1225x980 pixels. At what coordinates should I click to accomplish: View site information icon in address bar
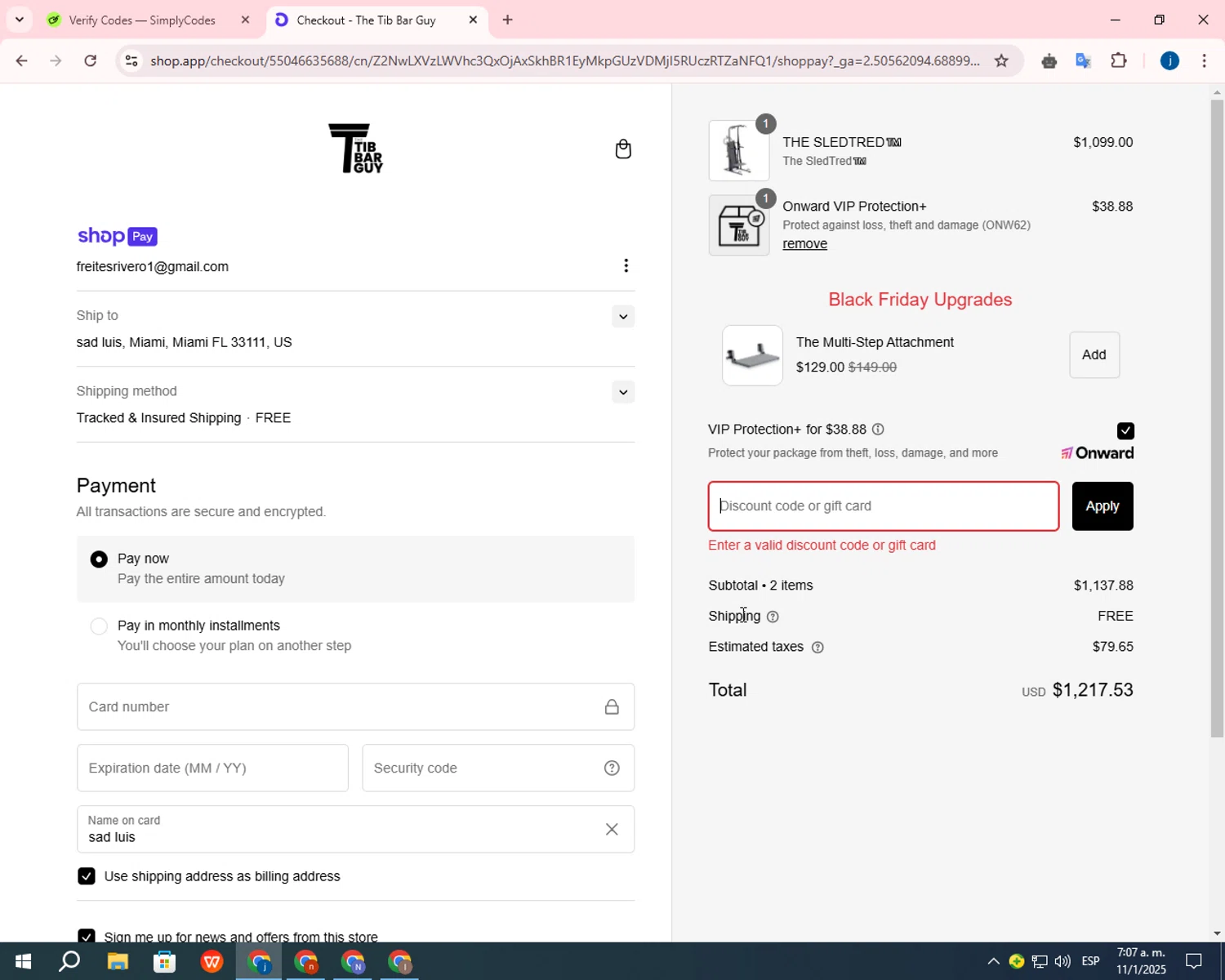(x=131, y=60)
